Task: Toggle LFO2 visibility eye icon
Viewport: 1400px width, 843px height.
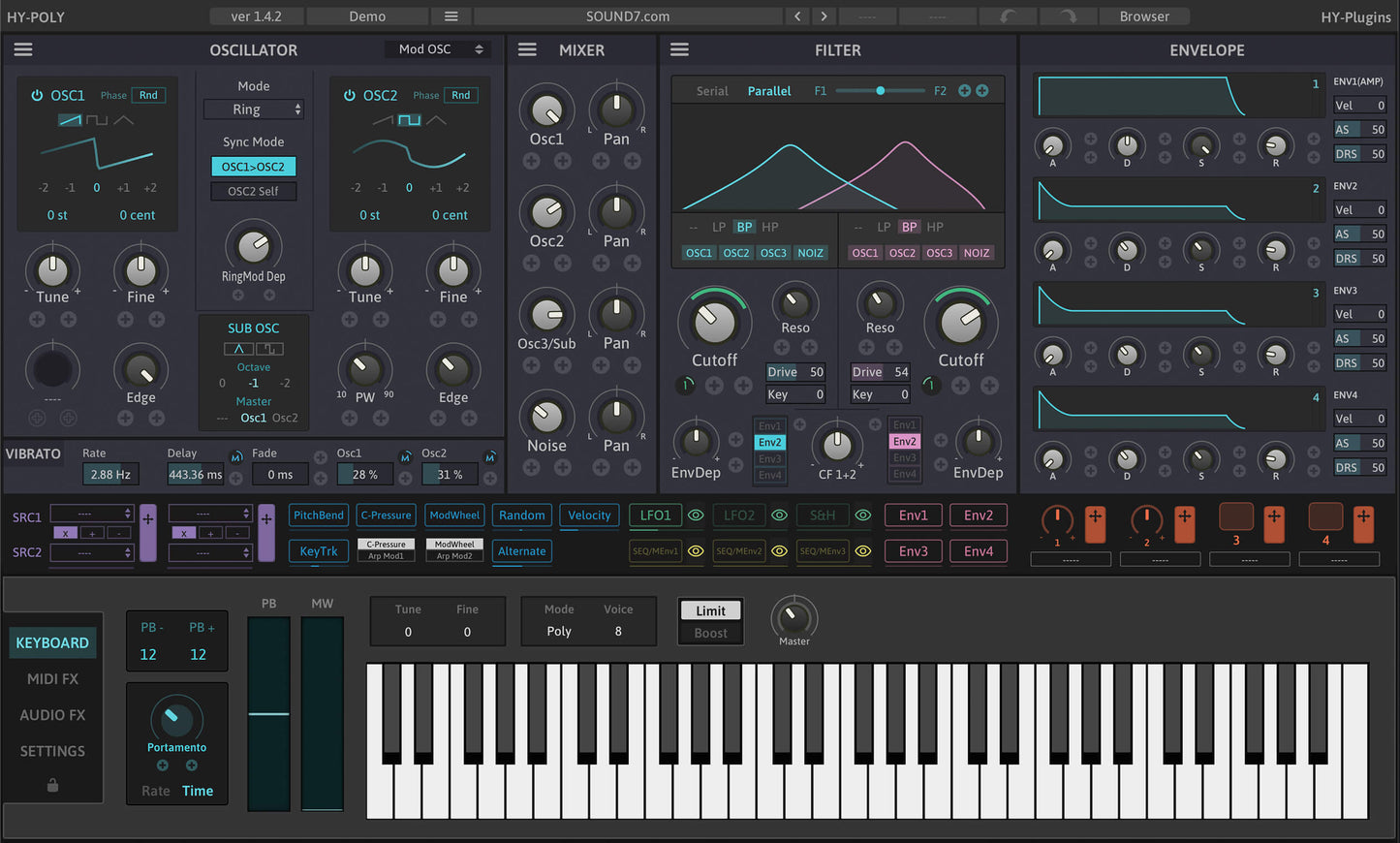Action: click(x=779, y=515)
